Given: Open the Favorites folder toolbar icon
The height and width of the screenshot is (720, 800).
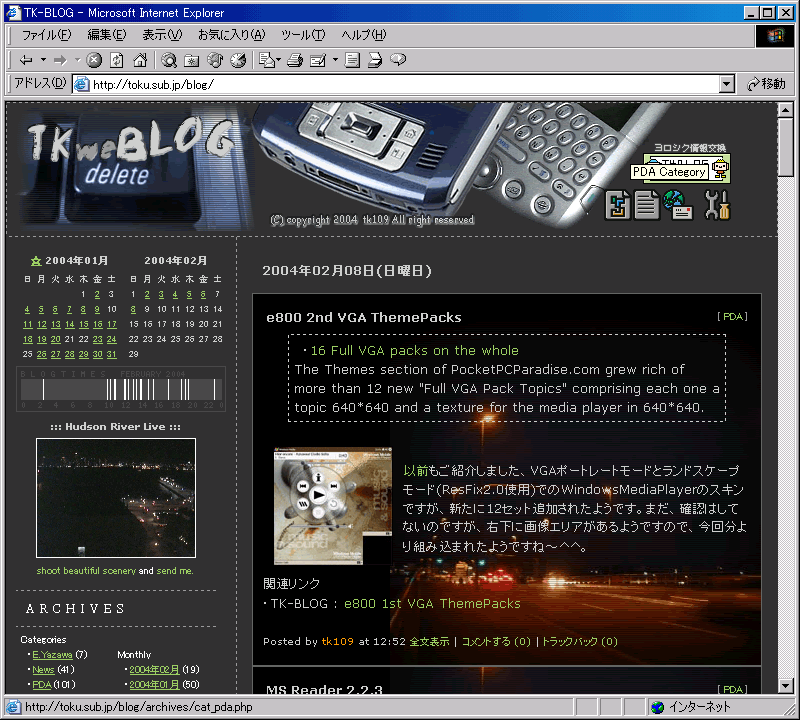Looking at the screenshot, I should click(192, 60).
